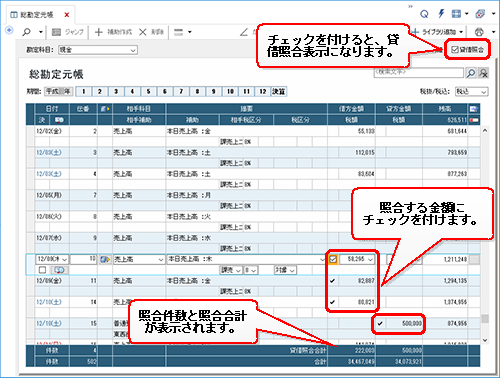The image size is (500, 378).
Task: Click the ジャンプ toolbar button
Action: click(68, 32)
